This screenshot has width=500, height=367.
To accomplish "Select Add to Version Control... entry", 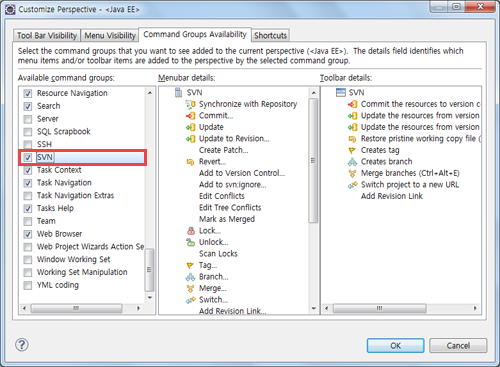I will tap(242, 173).
